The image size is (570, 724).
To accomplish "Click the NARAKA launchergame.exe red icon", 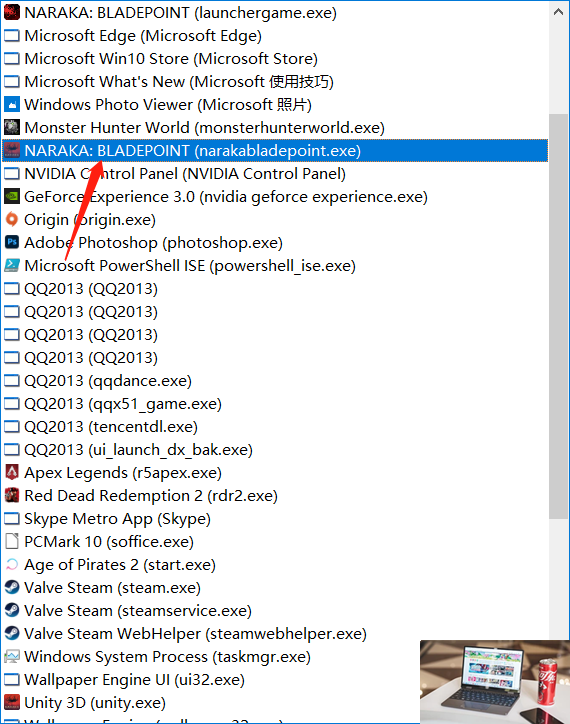I will tap(12, 12).
